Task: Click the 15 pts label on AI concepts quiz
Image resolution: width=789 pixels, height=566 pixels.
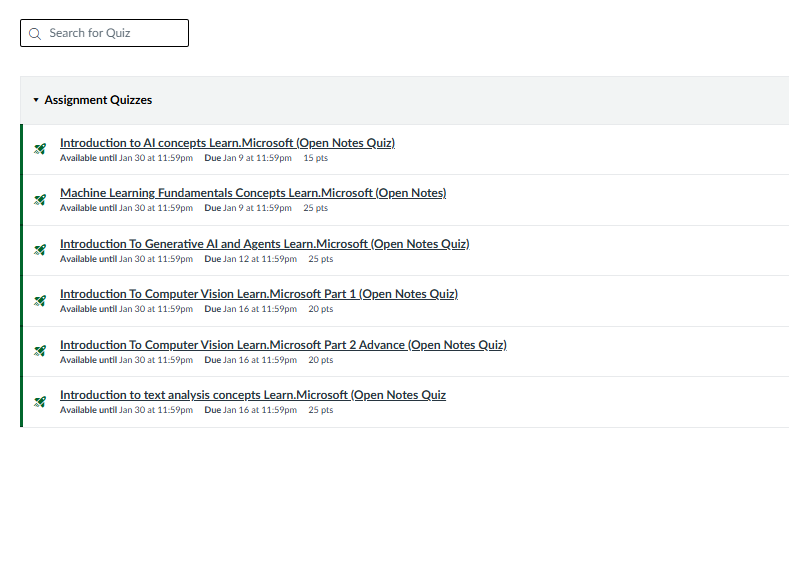Action: 315,158
